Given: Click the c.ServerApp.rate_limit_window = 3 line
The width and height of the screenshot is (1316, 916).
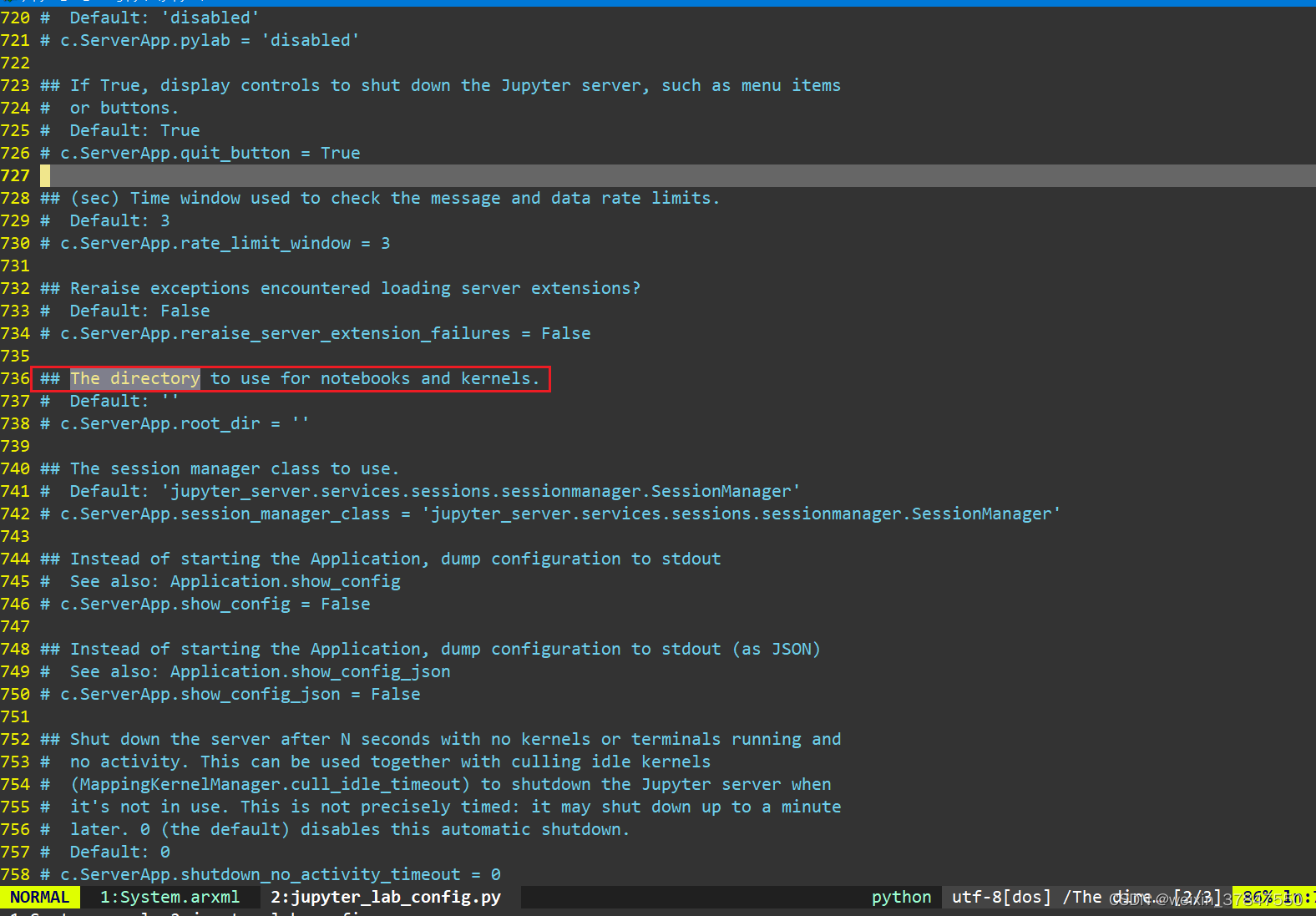Looking at the screenshot, I should [215, 243].
